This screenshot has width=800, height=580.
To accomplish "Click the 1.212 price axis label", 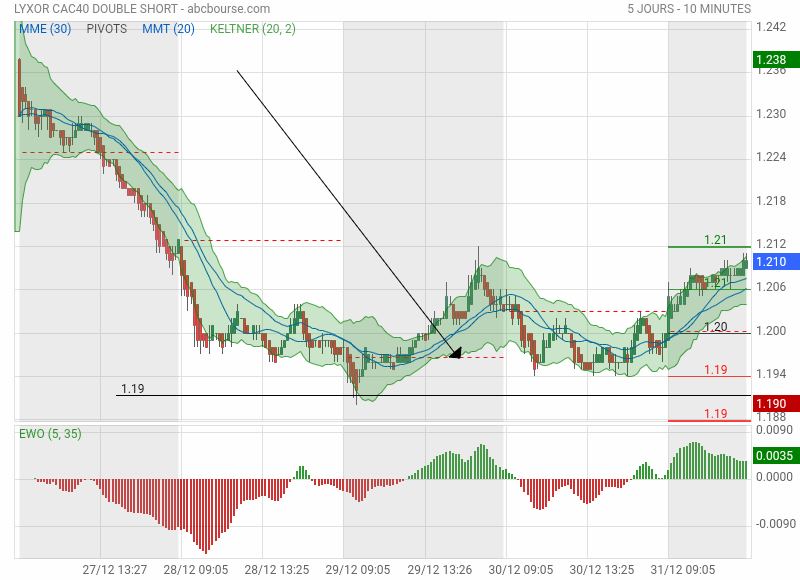I will click(771, 243).
